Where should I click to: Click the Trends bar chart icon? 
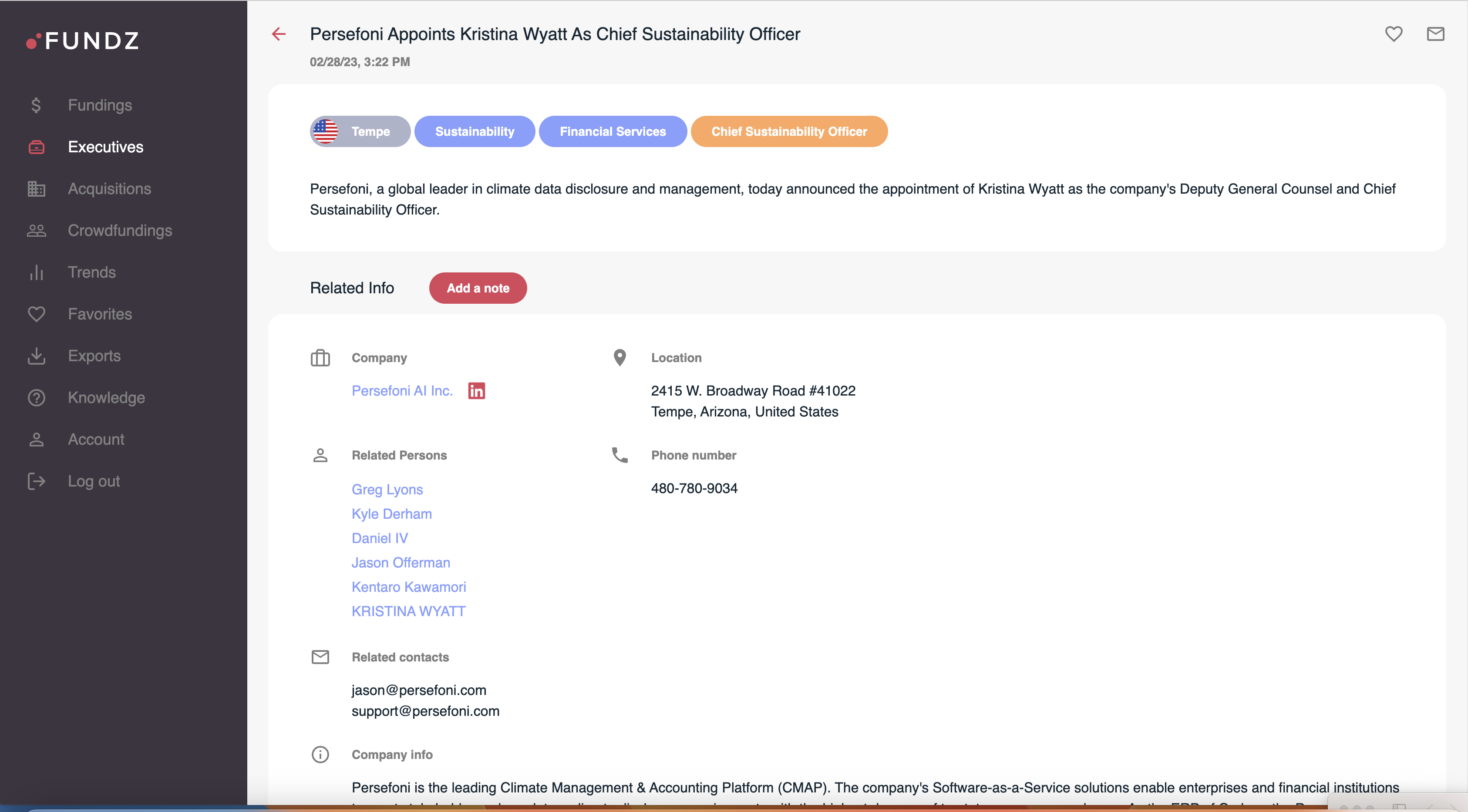36,272
